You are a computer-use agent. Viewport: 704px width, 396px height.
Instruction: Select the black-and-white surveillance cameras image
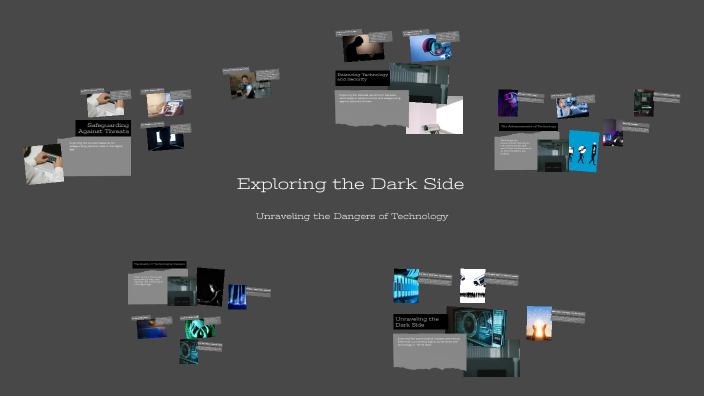coord(472,286)
